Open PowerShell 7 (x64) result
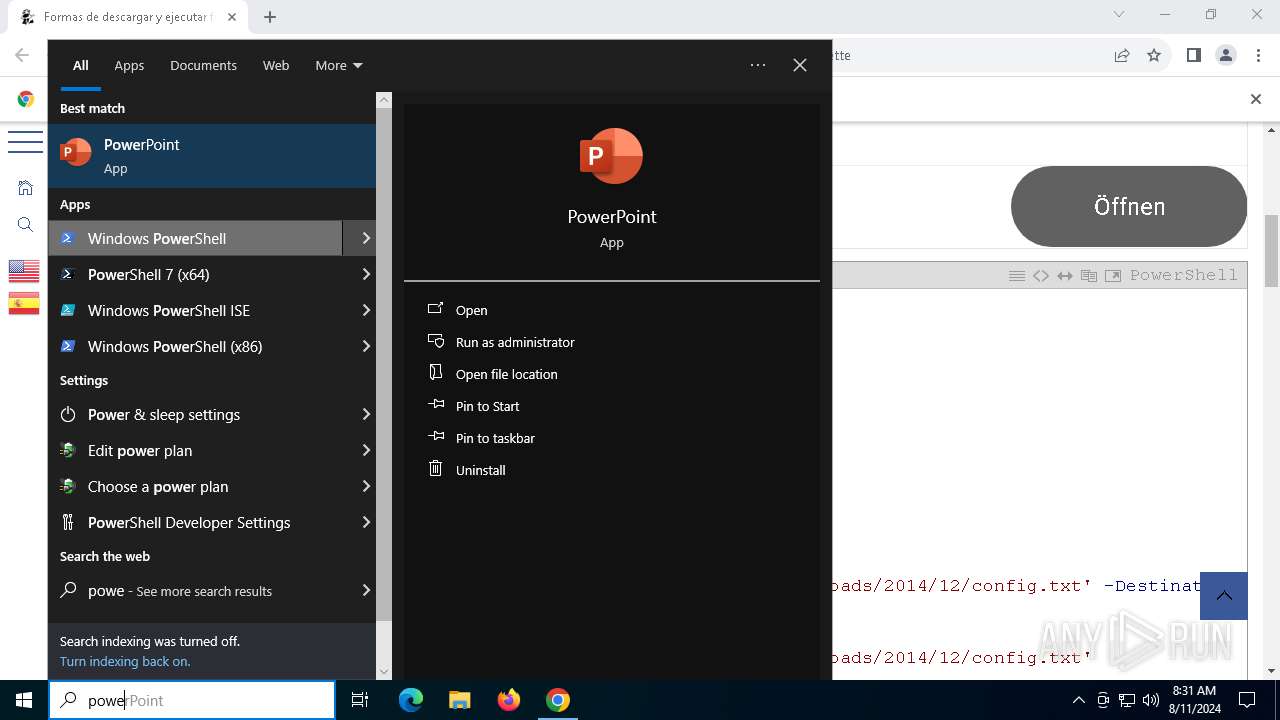Image resolution: width=1280 pixels, height=720 pixels. pyautogui.click(x=196, y=274)
